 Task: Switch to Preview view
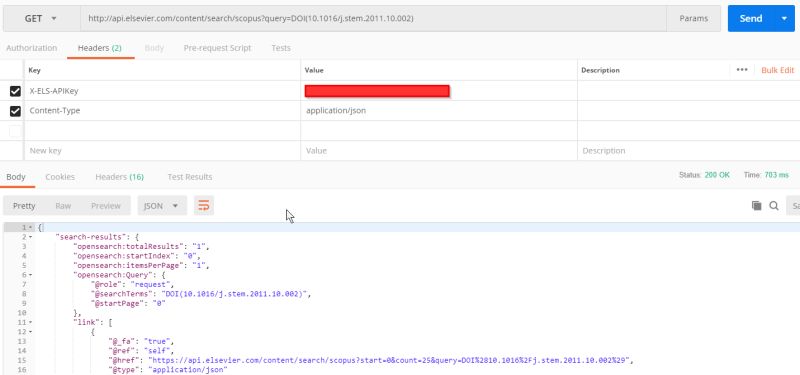pyautogui.click(x=106, y=206)
